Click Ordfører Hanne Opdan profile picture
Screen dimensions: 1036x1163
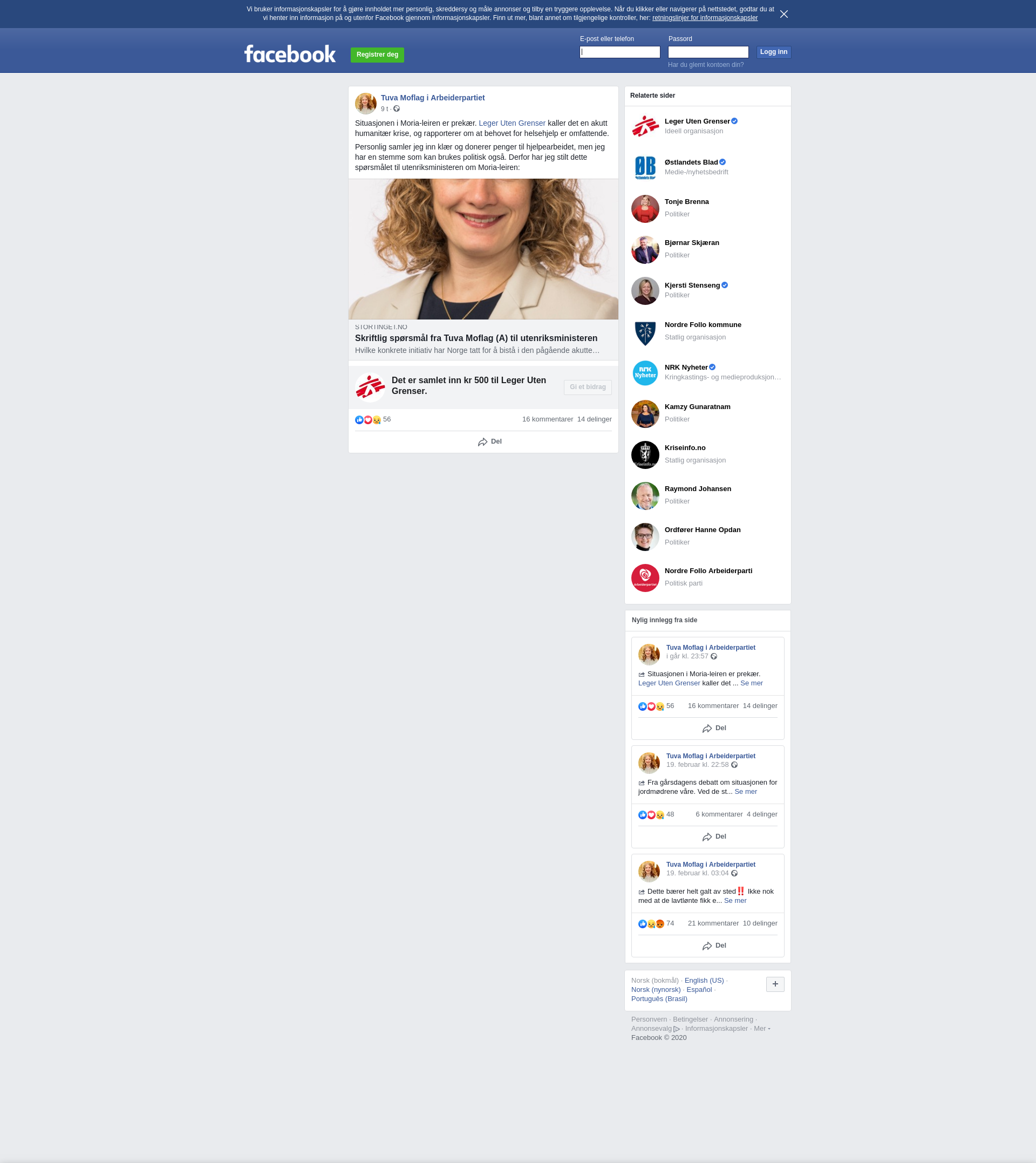645,537
